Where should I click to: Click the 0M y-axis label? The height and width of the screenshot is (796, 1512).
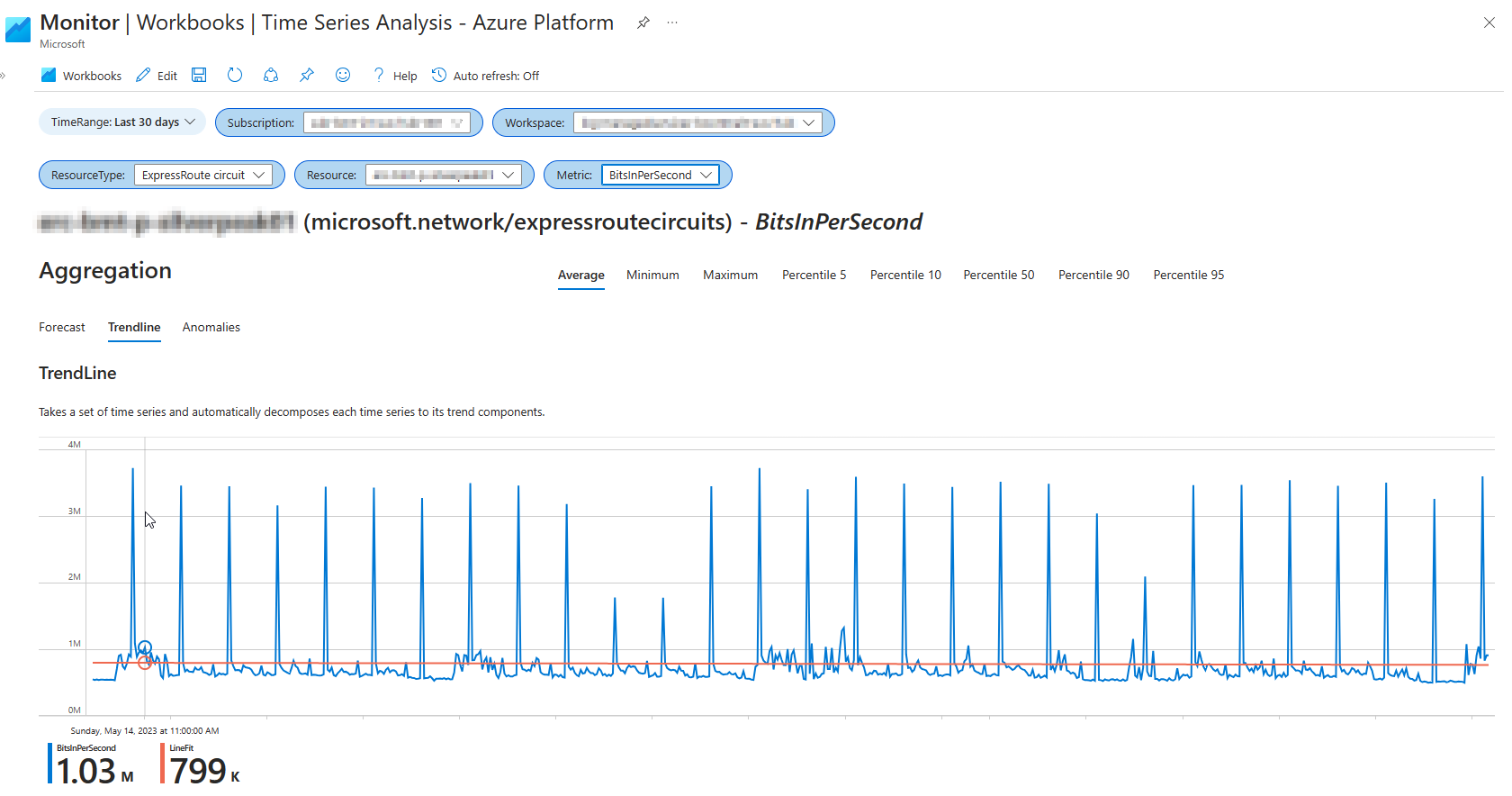click(75, 710)
